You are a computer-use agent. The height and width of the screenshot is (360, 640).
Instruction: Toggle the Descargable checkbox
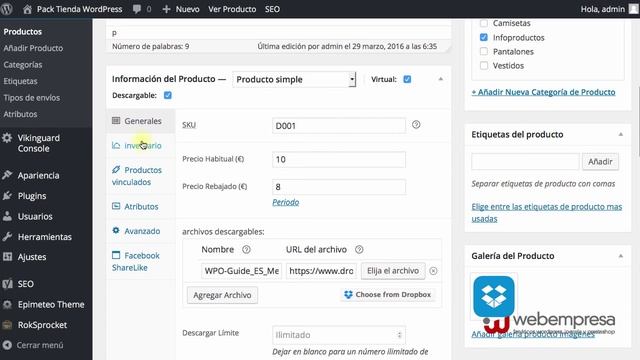pyautogui.click(x=167, y=95)
